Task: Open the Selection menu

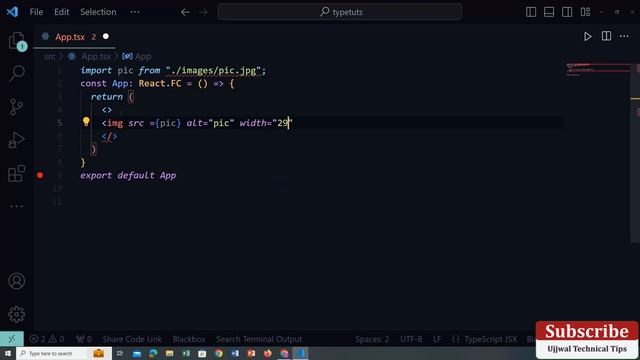Action: tap(98, 12)
